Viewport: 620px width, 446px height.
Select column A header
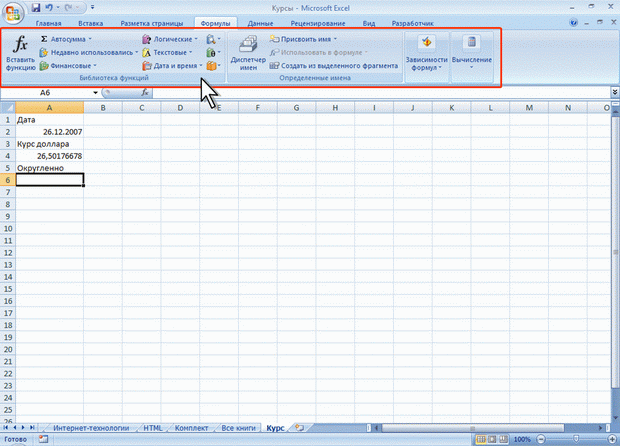(x=49, y=108)
